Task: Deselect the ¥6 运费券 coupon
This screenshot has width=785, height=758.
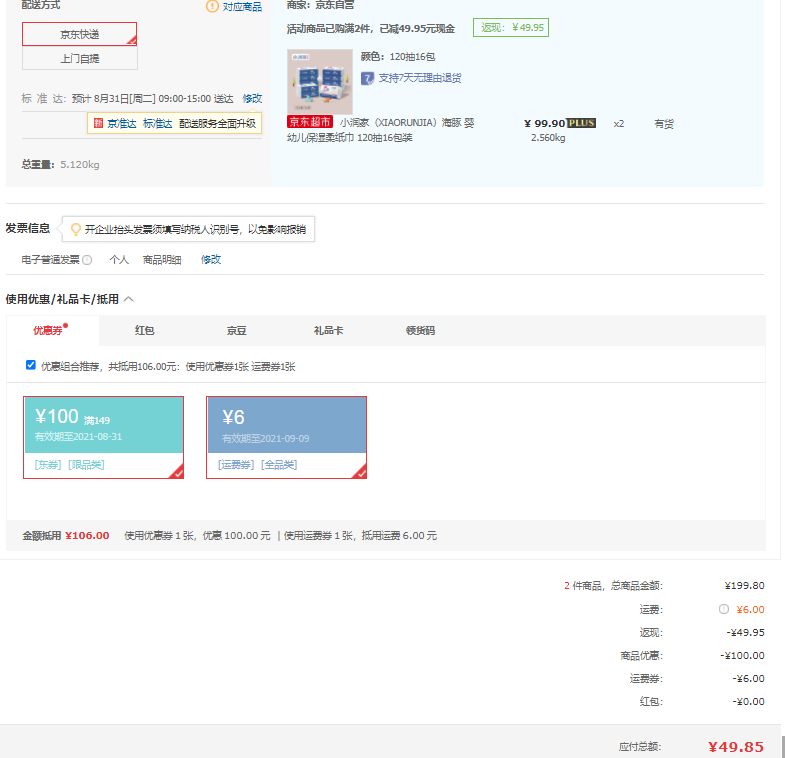Action: (x=286, y=438)
